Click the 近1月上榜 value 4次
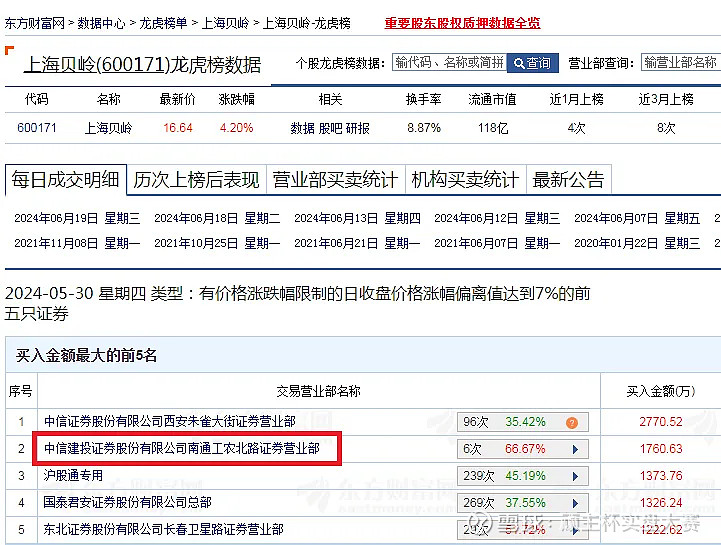 (x=576, y=128)
